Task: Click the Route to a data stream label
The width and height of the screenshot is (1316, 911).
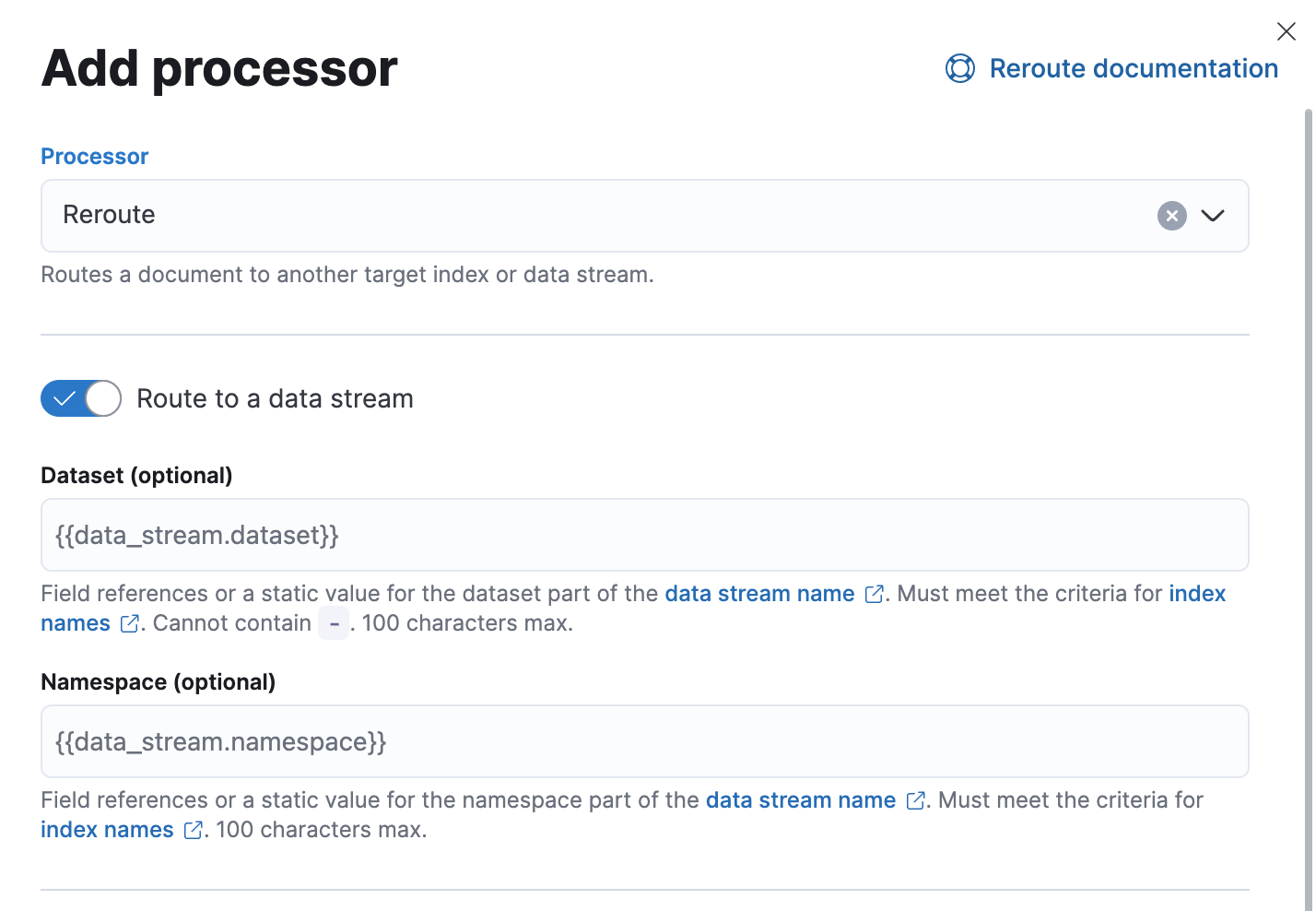Action: 275,398
